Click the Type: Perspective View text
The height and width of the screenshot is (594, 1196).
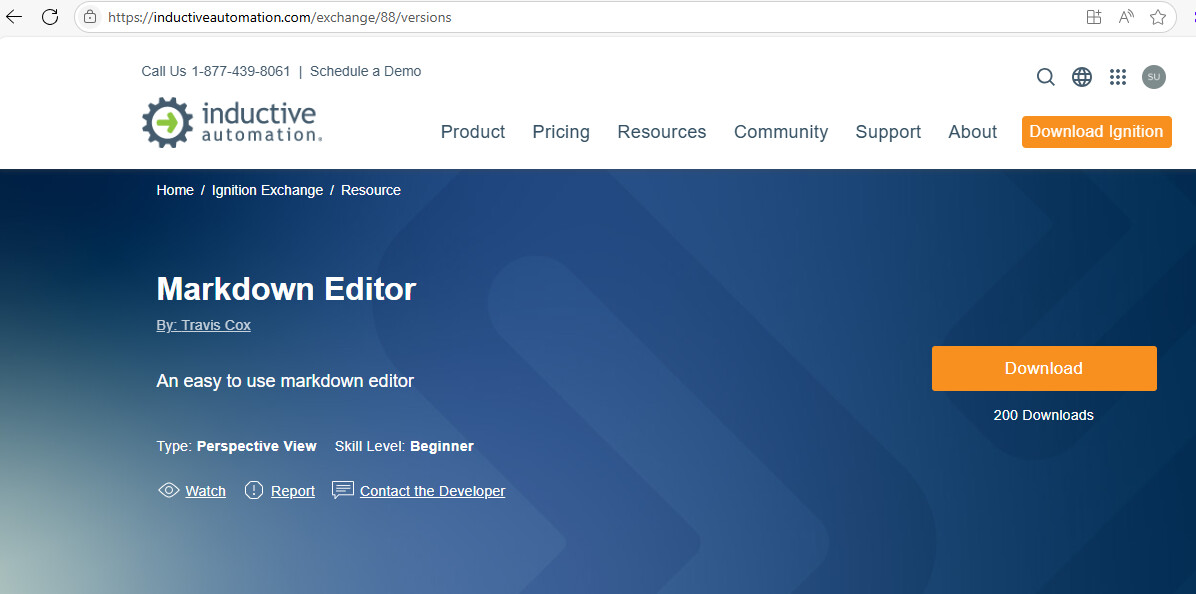[x=236, y=446]
